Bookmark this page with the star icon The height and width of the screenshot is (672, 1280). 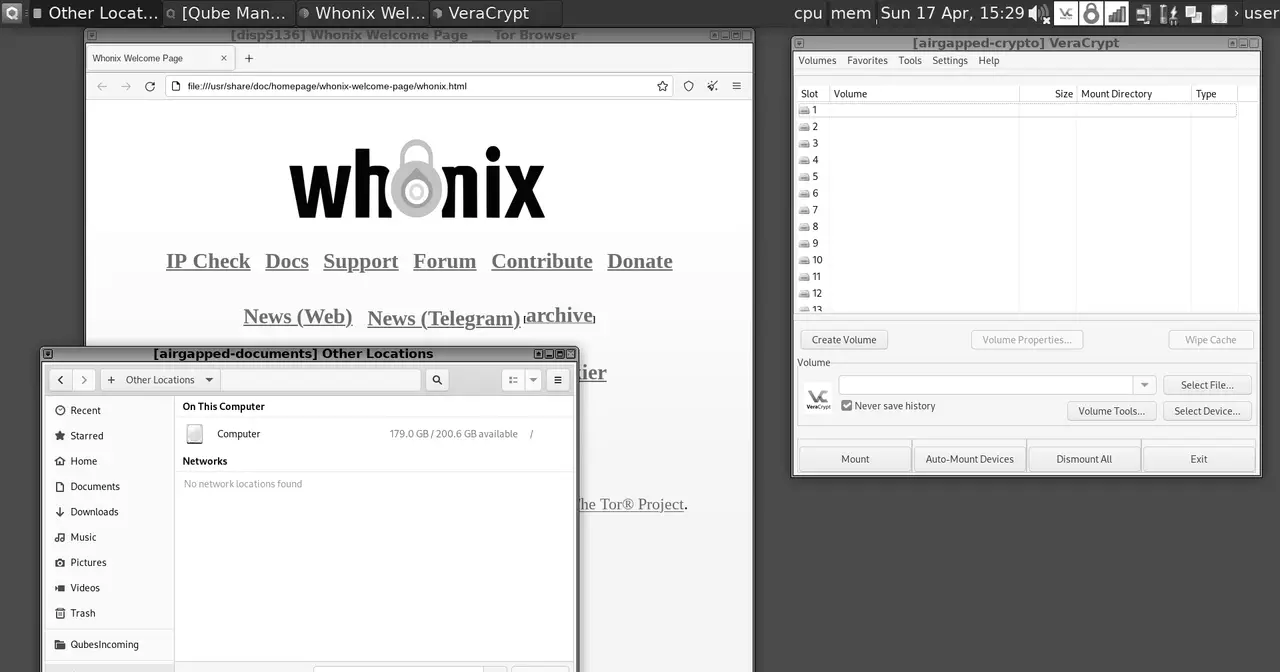point(662,86)
